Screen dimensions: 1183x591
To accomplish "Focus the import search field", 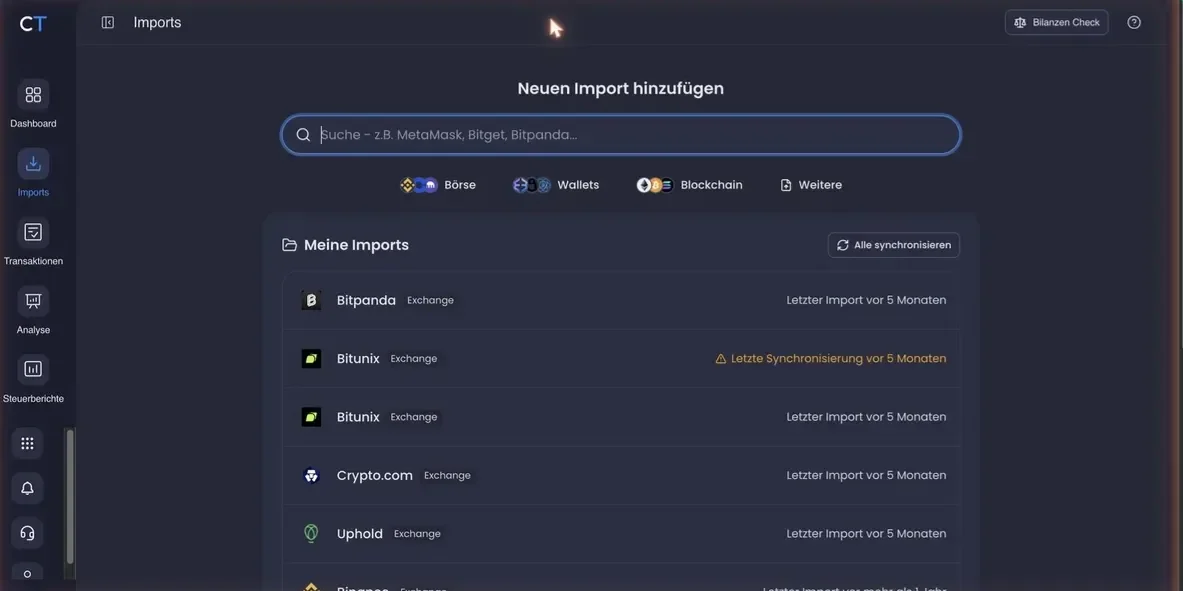I will tap(621, 135).
